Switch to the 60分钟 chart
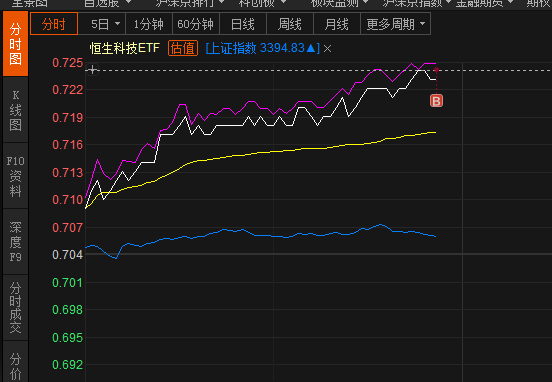This screenshot has height=382, width=552. click(x=195, y=24)
